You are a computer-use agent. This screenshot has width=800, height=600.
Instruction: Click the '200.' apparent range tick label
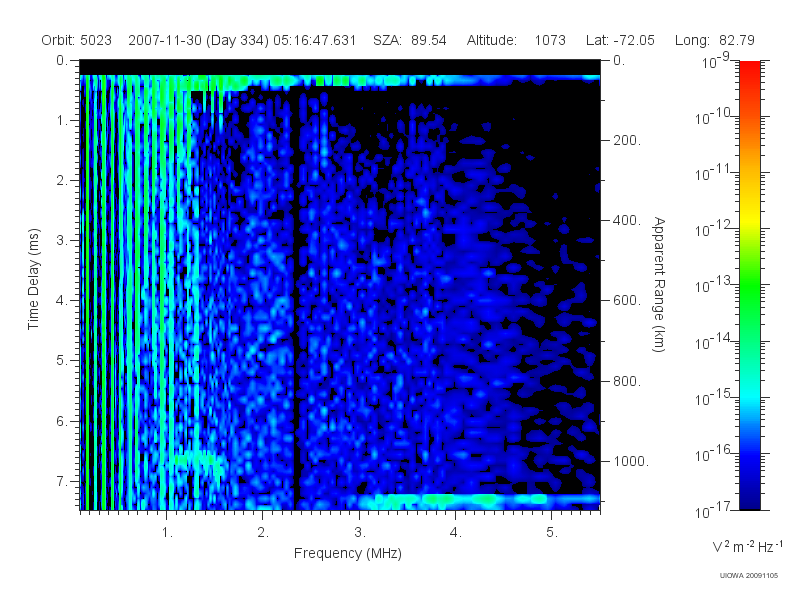(627, 140)
